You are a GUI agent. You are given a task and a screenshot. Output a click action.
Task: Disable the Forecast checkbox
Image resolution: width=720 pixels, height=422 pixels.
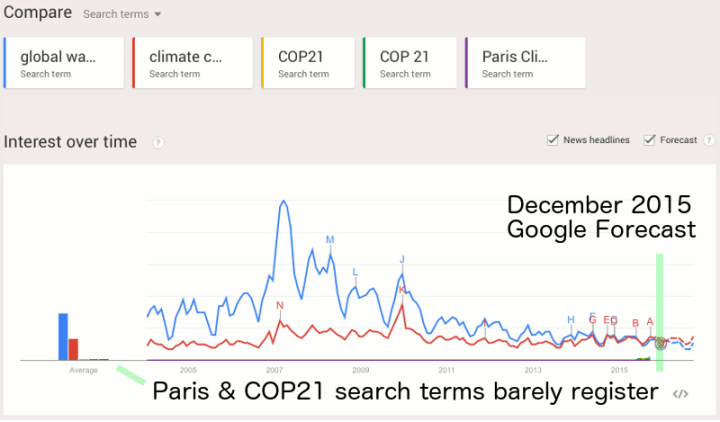pyautogui.click(x=649, y=140)
